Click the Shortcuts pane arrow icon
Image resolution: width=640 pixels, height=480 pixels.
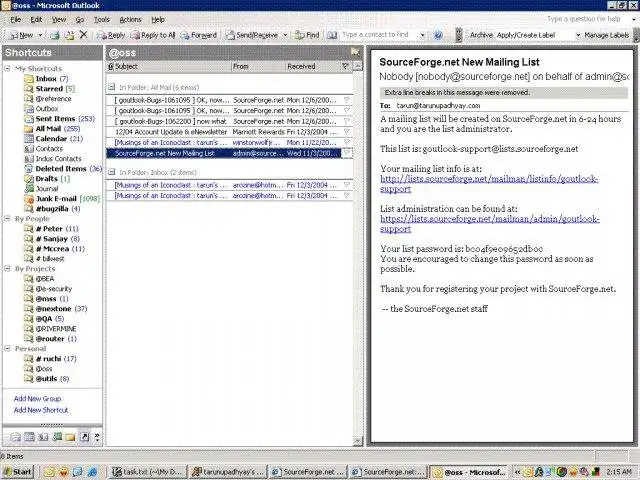coord(84,437)
